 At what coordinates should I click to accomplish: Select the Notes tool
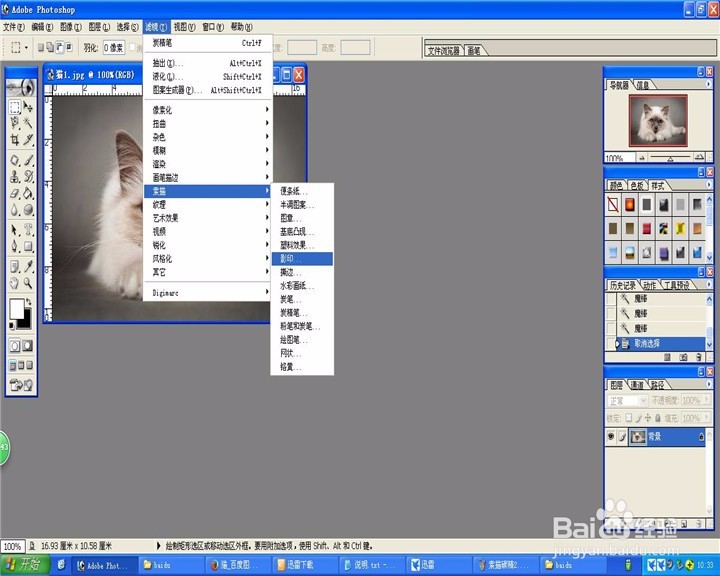coord(15,266)
